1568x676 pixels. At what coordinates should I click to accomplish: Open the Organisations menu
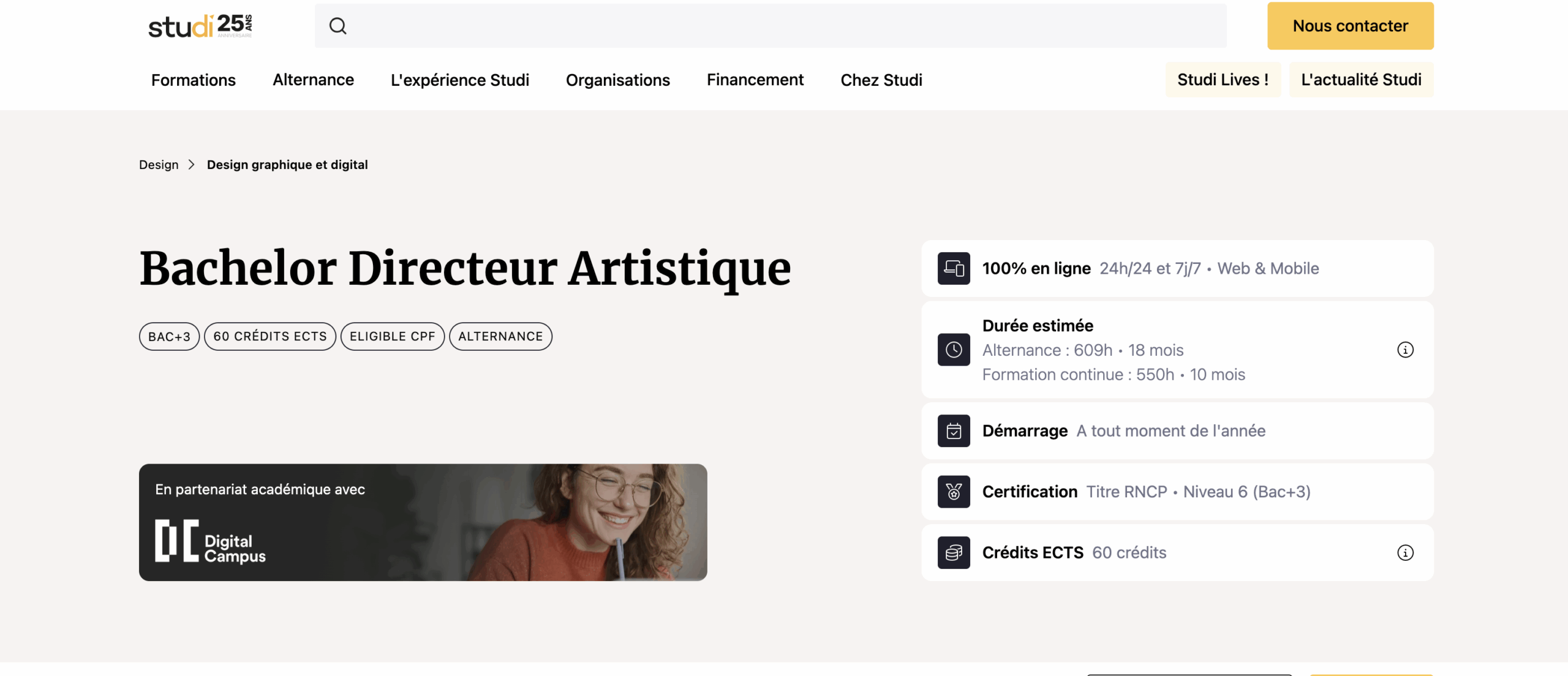(x=618, y=80)
